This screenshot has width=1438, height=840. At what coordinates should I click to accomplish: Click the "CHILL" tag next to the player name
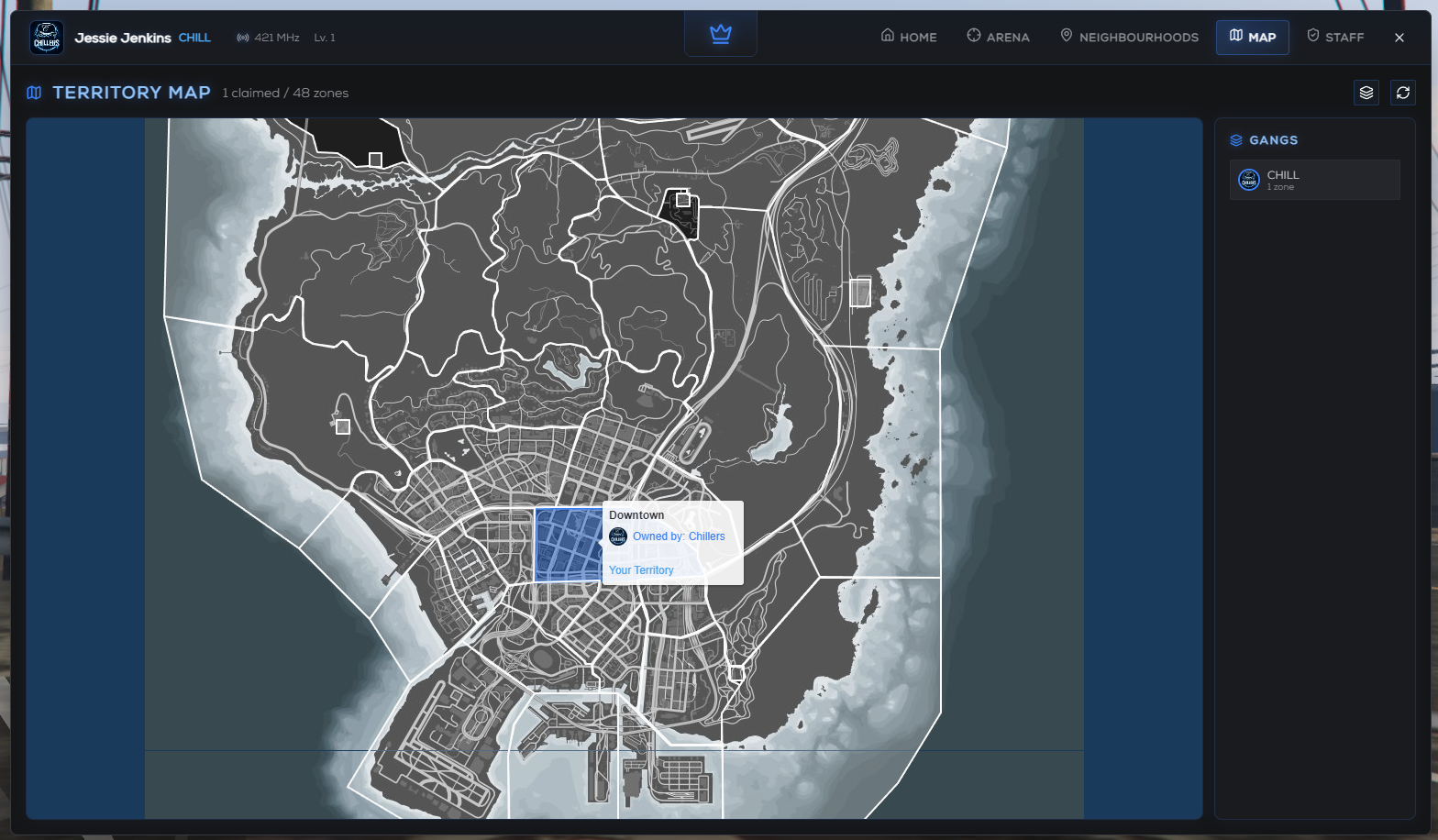[194, 38]
